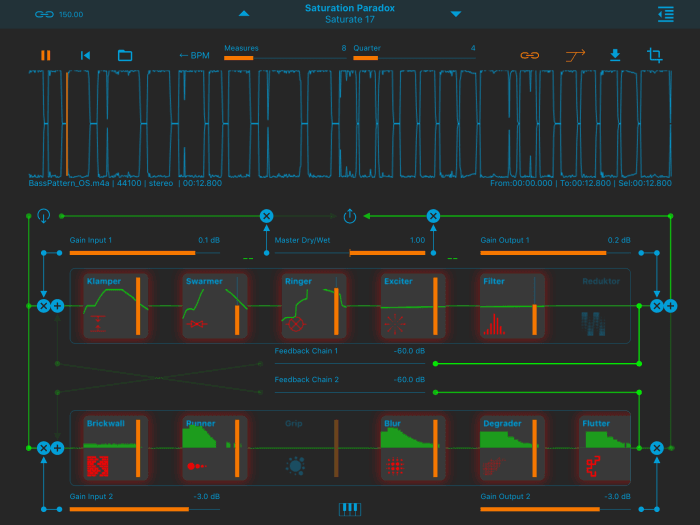Click the red Filter spectrum bars icon
Screen dimensions: 700x525
pyautogui.click(x=494, y=324)
